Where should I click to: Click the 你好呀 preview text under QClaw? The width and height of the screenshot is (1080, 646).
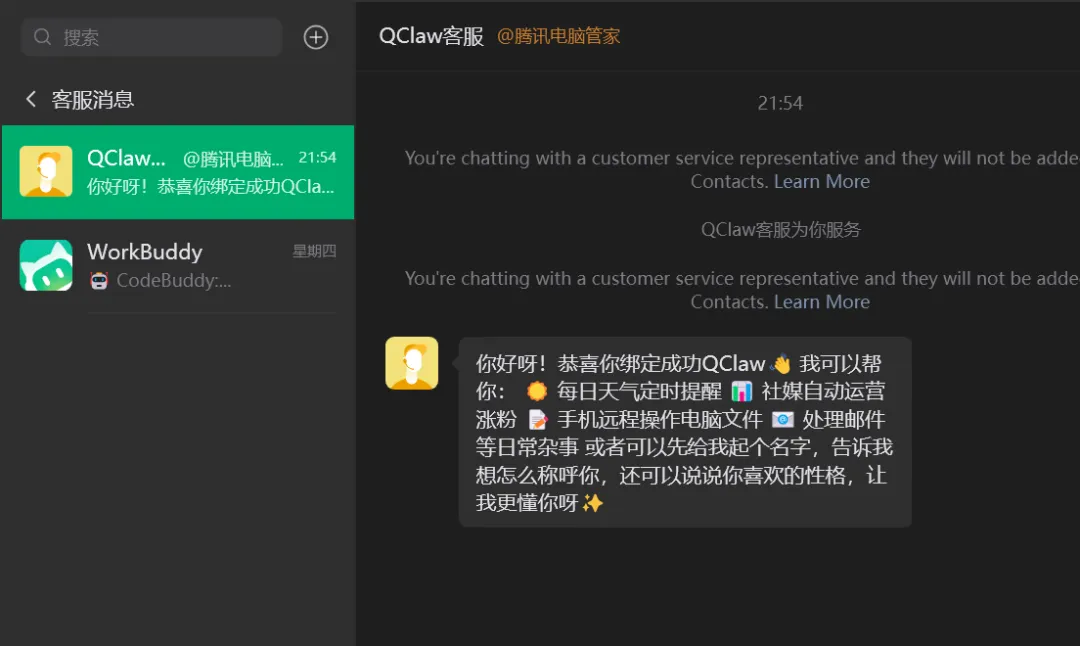210,187
